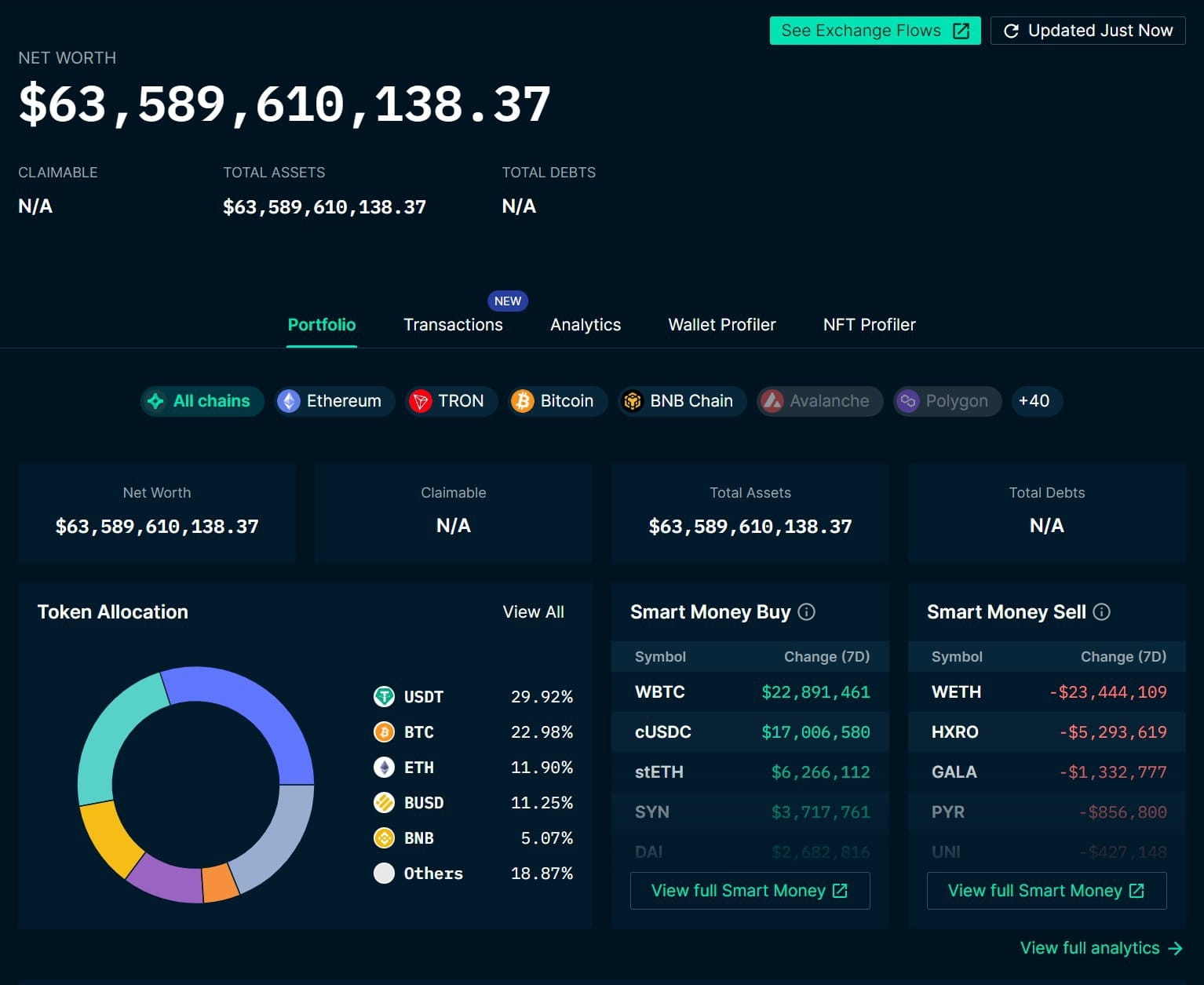Select the Ethereum chain filter icon
The height and width of the screenshot is (985, 1204).
click(x=289, y=401)
